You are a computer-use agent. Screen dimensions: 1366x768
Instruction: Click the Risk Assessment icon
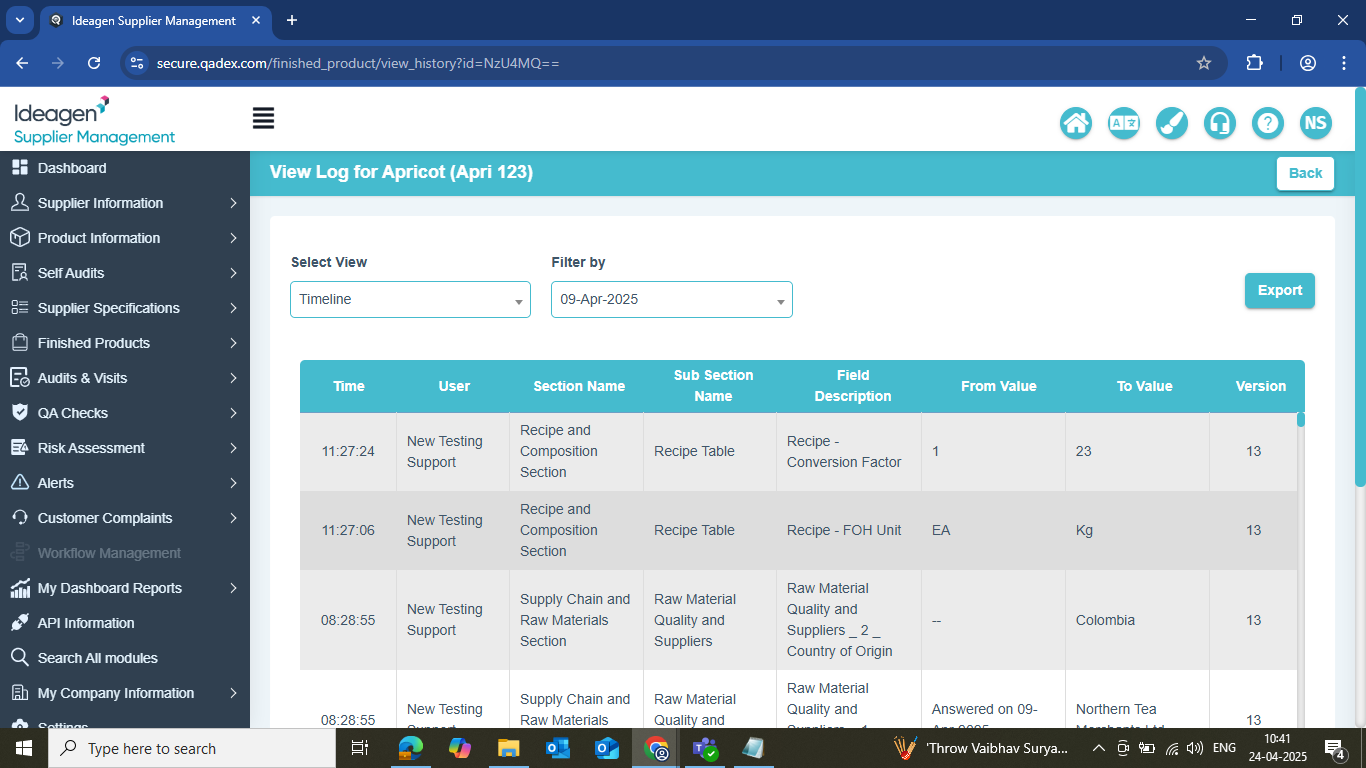point(19,448)
